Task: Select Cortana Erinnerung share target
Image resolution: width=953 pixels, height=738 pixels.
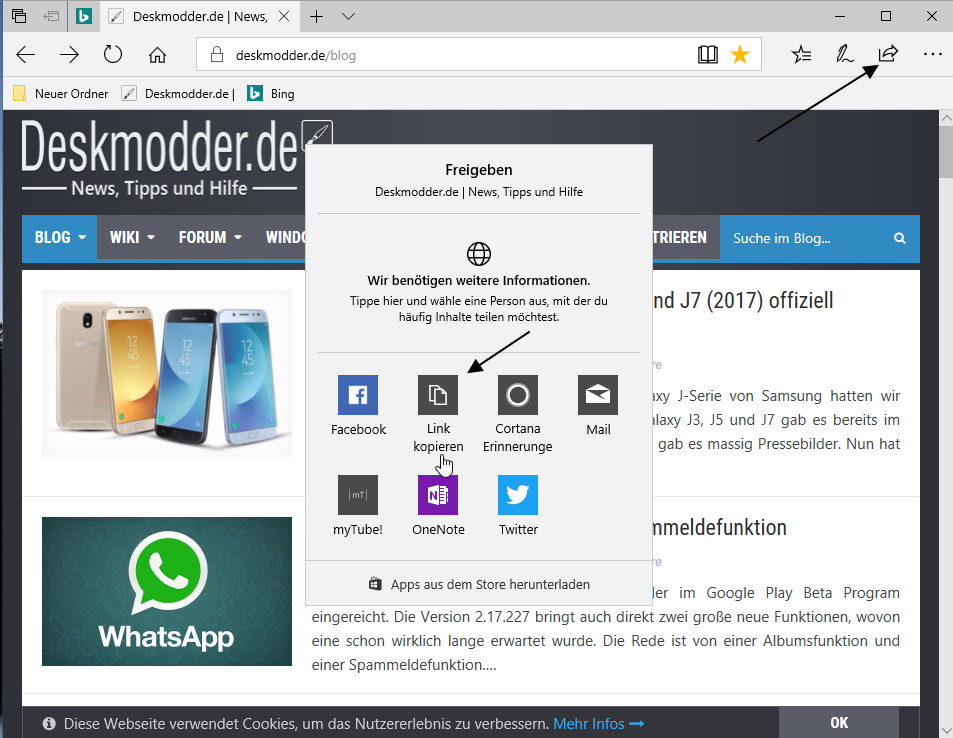Action: [x=518, y=414]
